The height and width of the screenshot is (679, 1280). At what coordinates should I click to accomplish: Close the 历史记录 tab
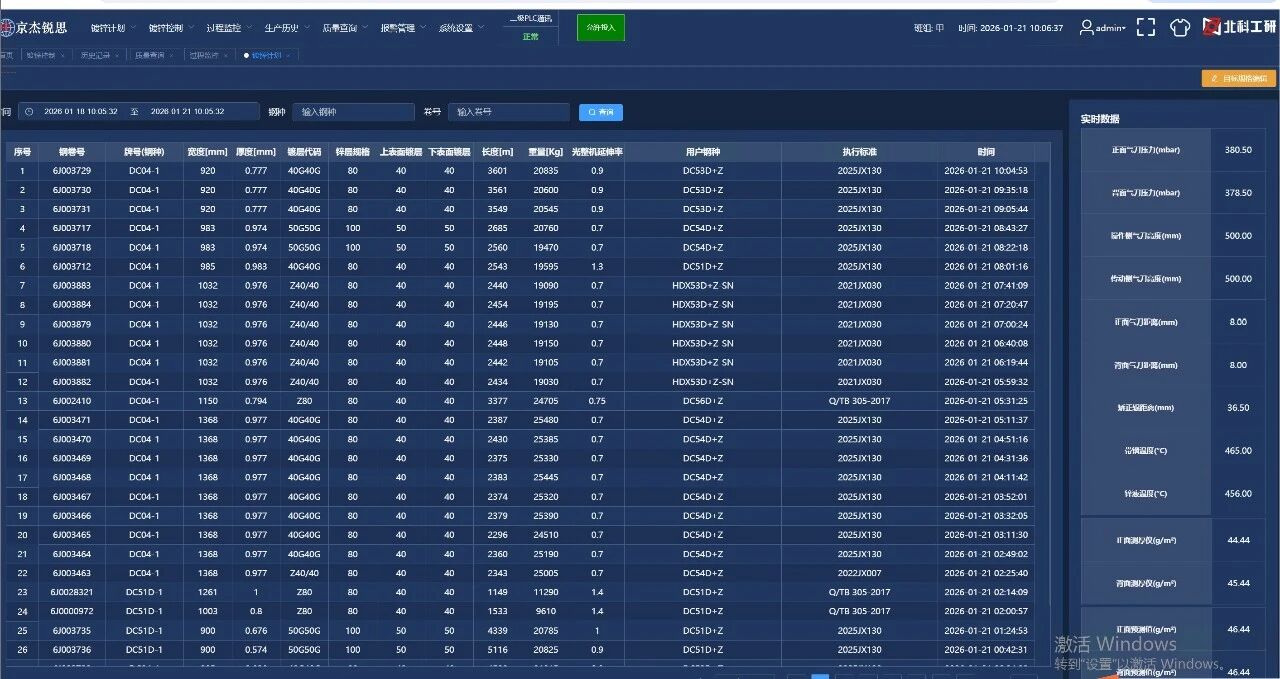click(x=118, y=56)
